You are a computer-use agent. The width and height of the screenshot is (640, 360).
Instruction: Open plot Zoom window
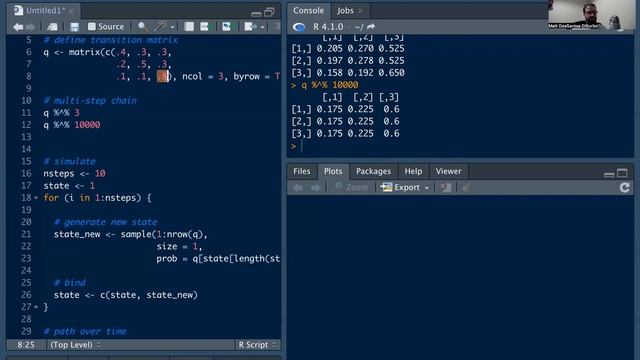(351, 187)
